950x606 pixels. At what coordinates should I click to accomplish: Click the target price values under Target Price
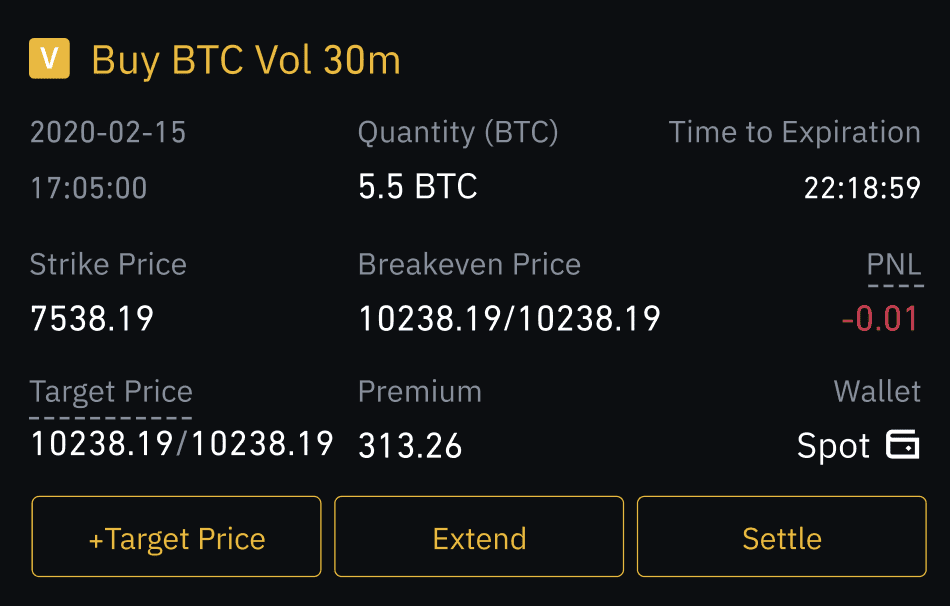(x=182, y=443)
